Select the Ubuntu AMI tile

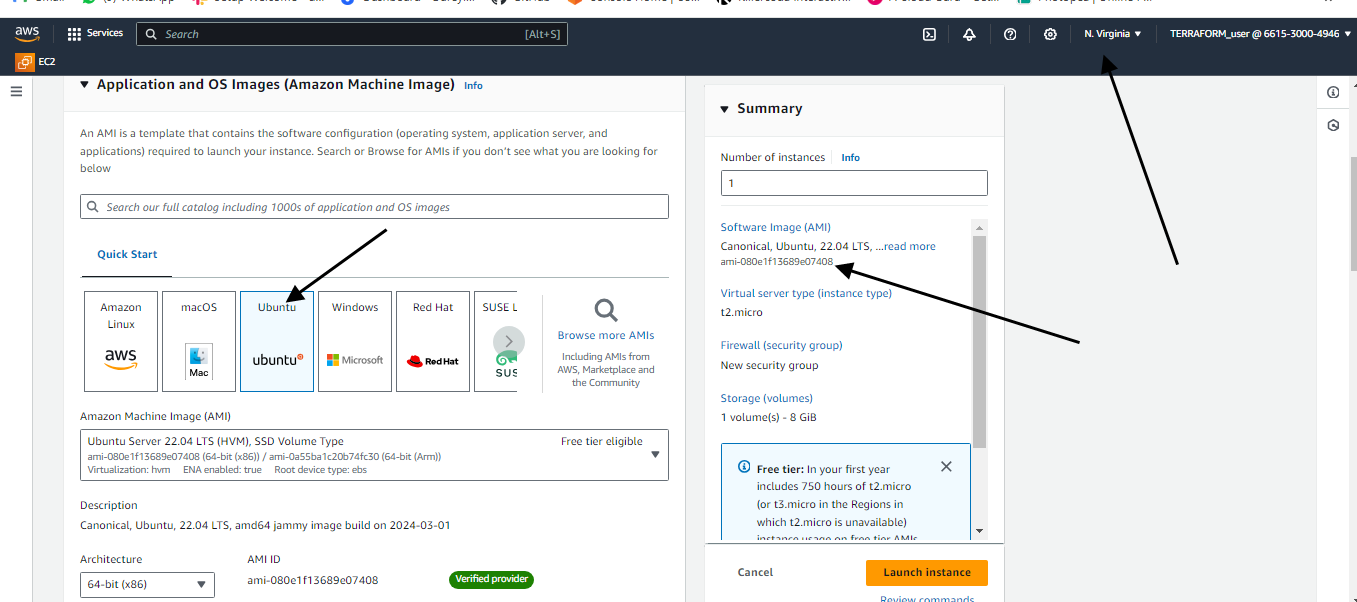point(277,341)
